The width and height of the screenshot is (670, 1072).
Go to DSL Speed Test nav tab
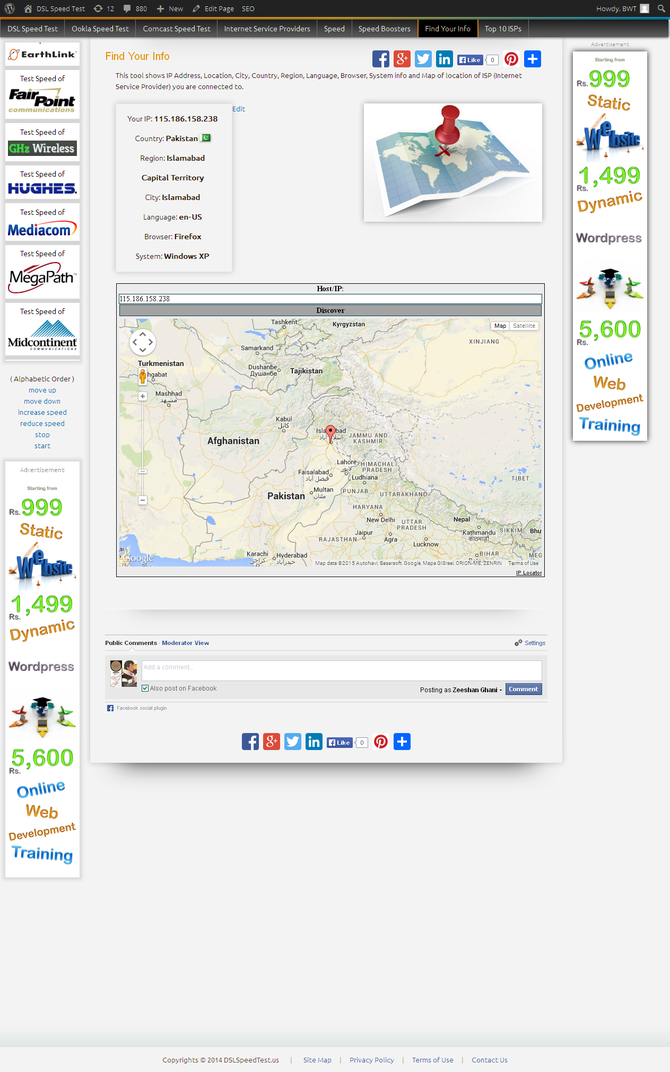[33, 29]
